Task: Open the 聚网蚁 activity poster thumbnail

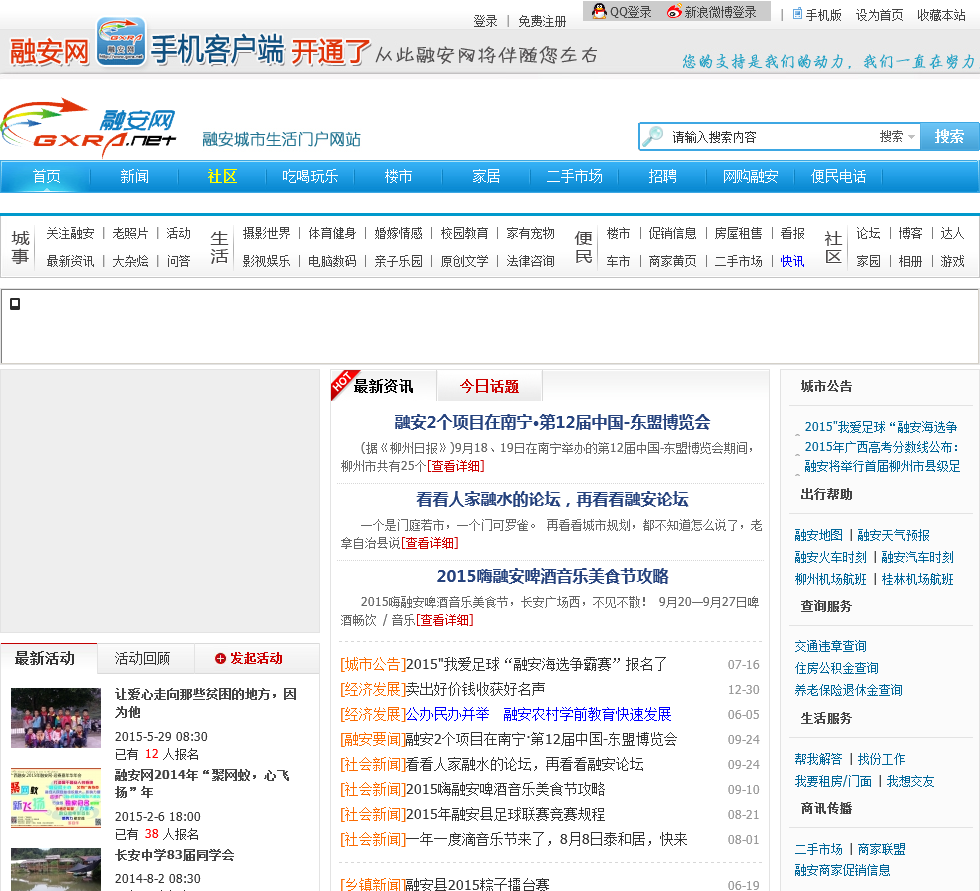Action: [56, 798]
